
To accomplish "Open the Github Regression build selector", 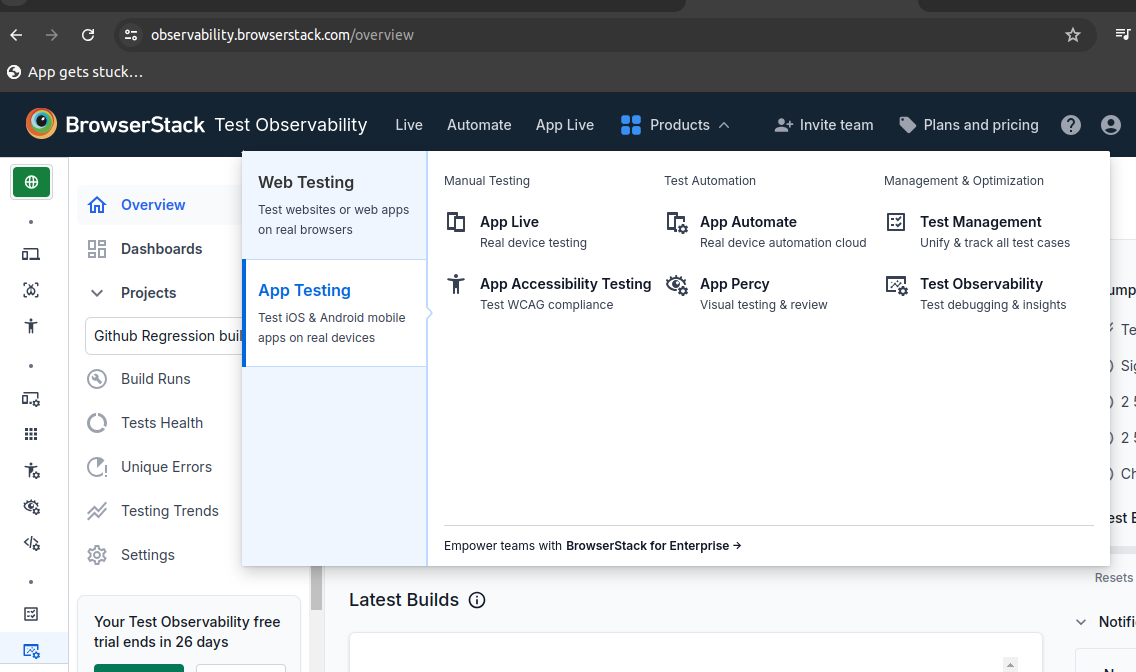I will click(164, 336).
